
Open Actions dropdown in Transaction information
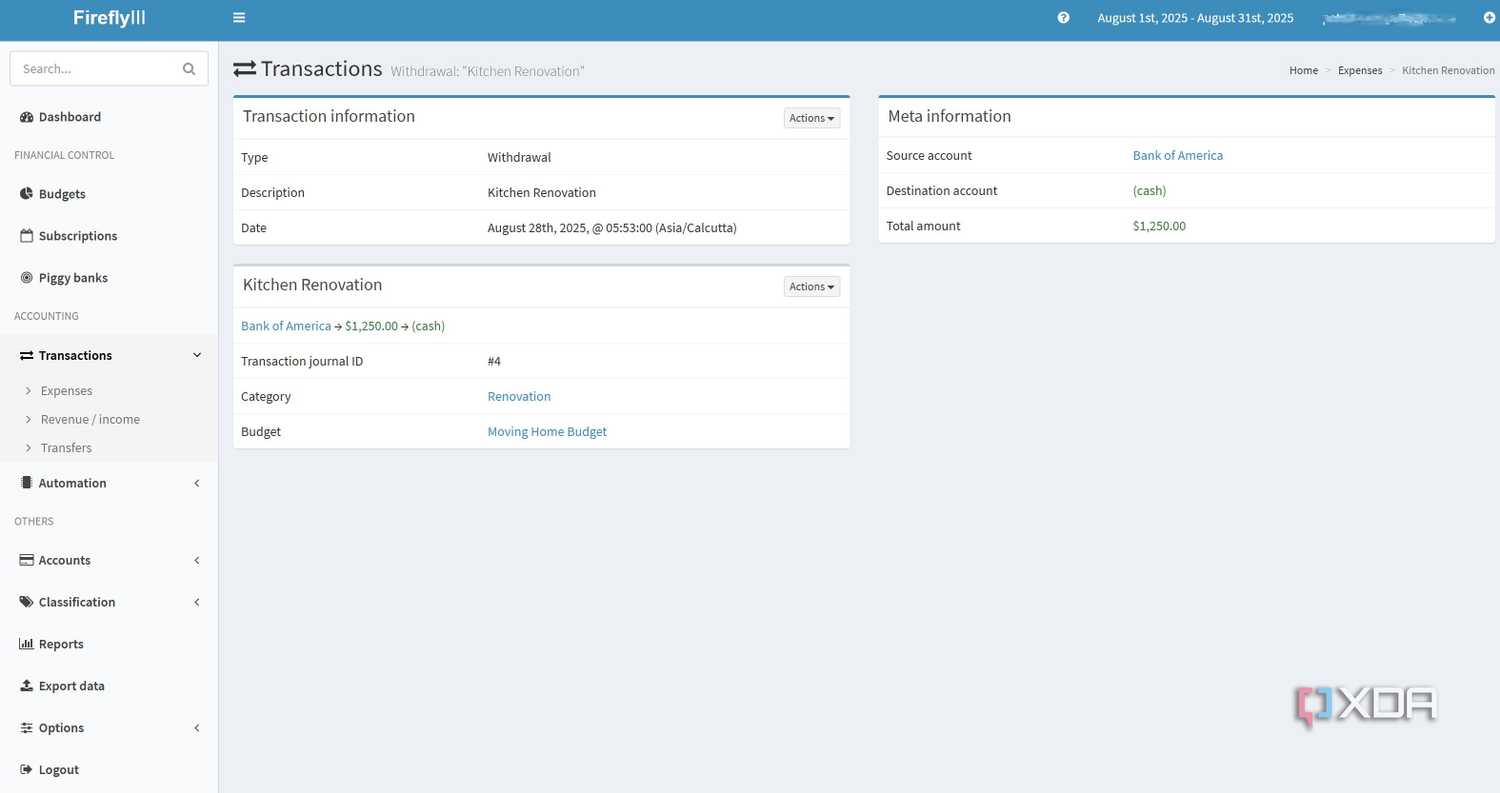pyautogui.click(x=812, y=118)
